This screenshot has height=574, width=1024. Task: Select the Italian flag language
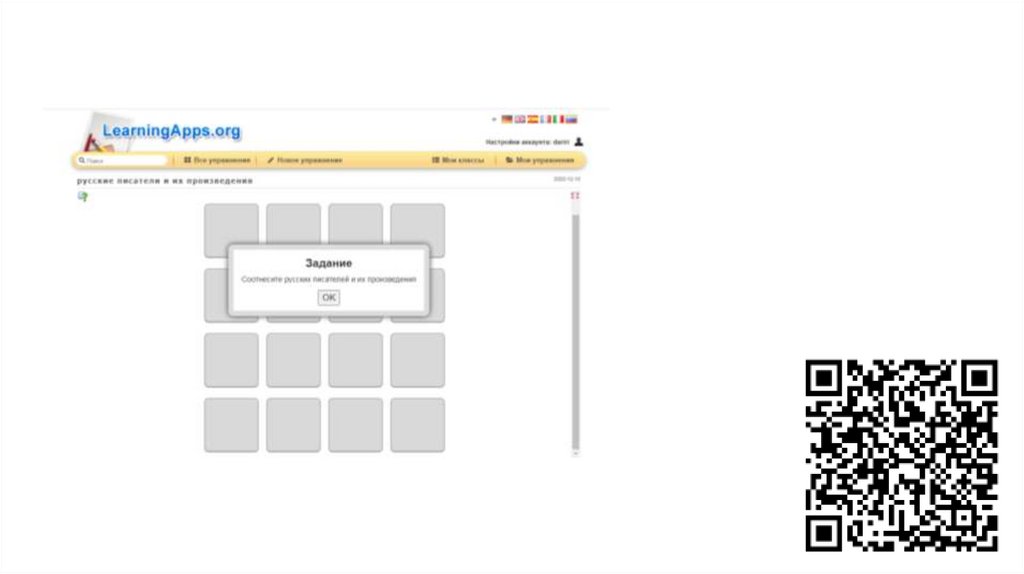tap(558, 120)
